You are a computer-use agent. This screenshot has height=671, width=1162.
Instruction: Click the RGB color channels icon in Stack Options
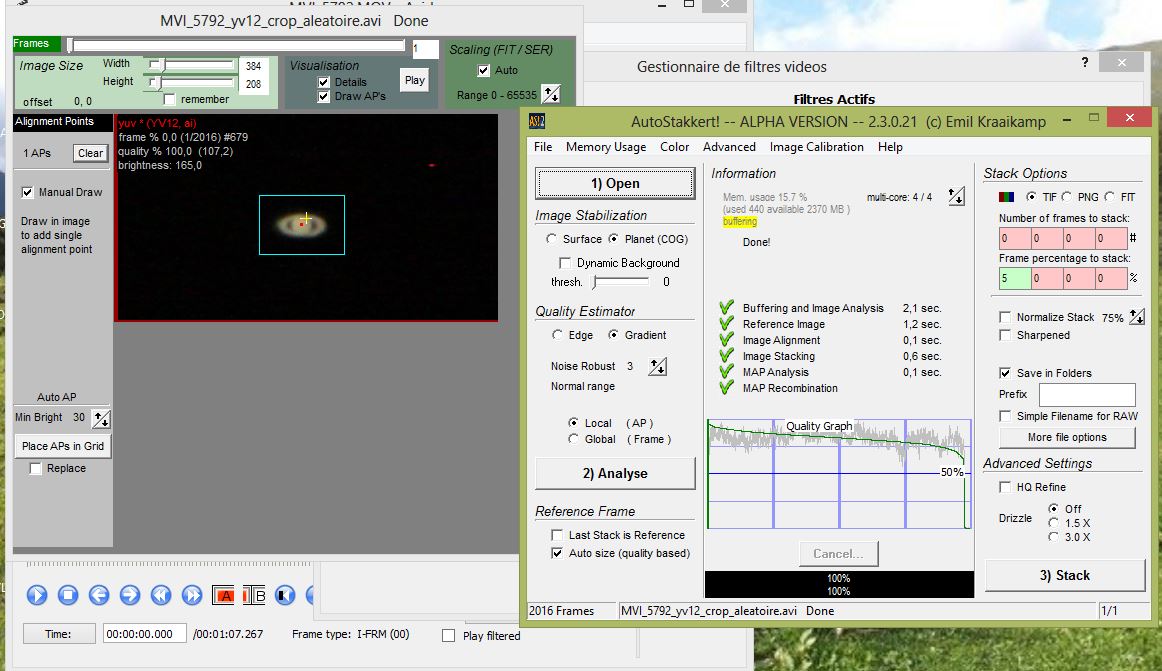1006,197
